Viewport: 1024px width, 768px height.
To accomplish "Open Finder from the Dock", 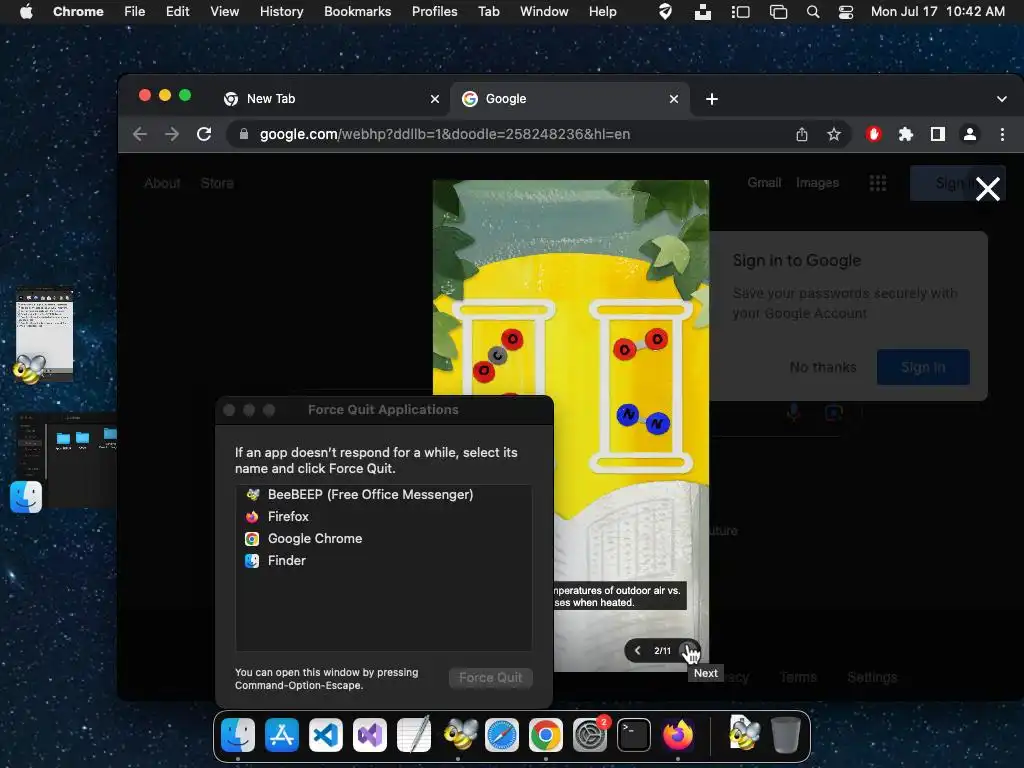I will [238, 735].
